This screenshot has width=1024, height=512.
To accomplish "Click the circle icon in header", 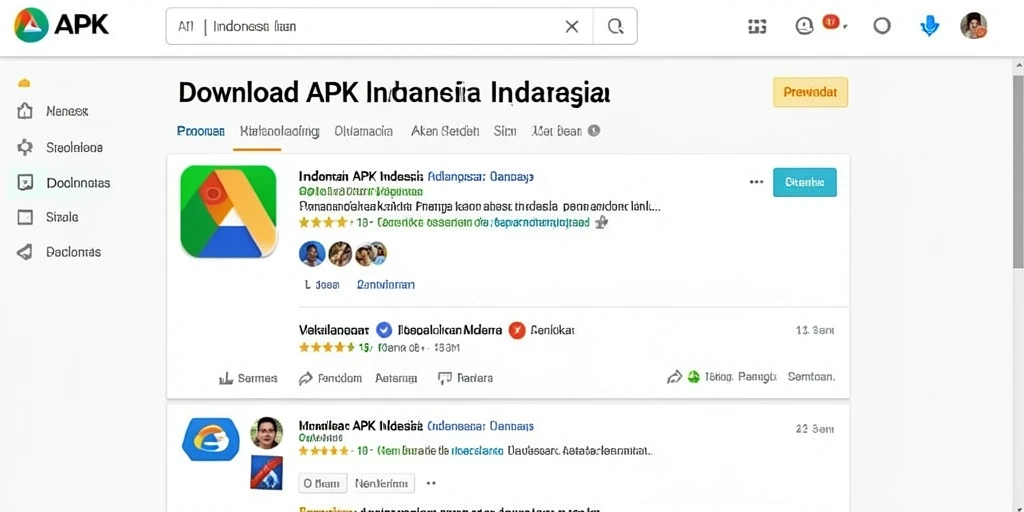I will (882, 26).
